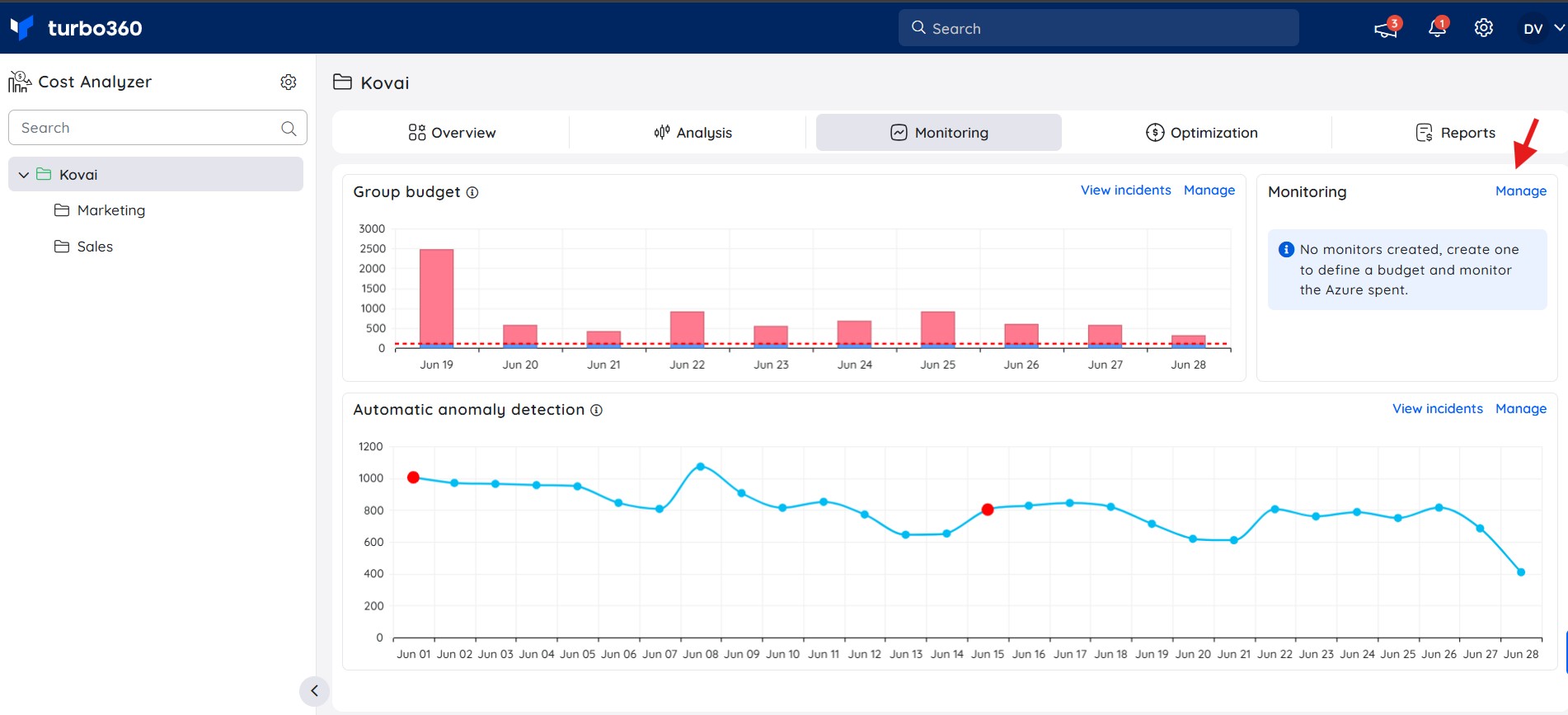
Task: Click the red anomaly point on Jun 15
Action: (x=988, y=510)
